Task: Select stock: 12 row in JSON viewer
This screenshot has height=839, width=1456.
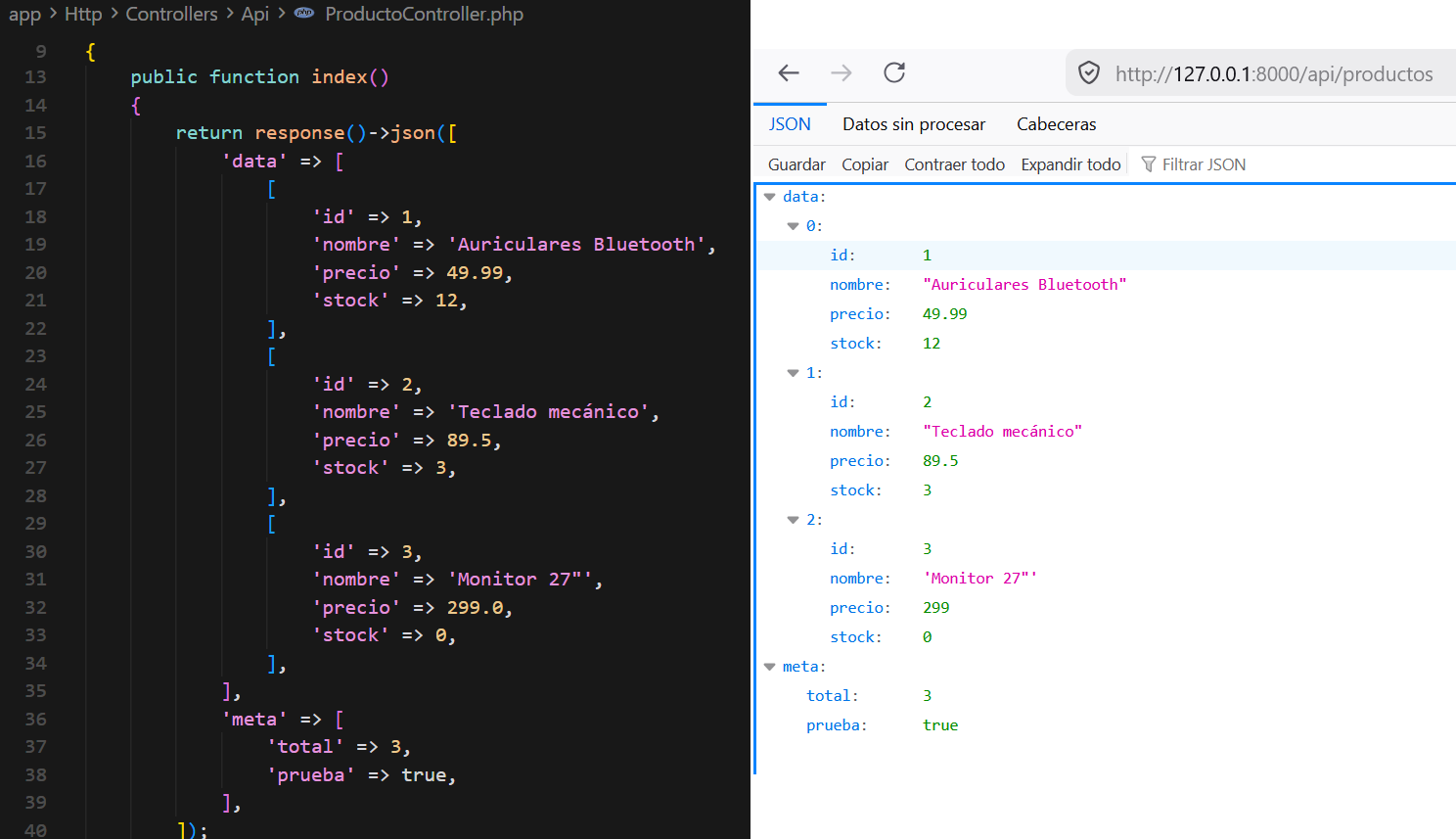Action: tap(1107, 344)
